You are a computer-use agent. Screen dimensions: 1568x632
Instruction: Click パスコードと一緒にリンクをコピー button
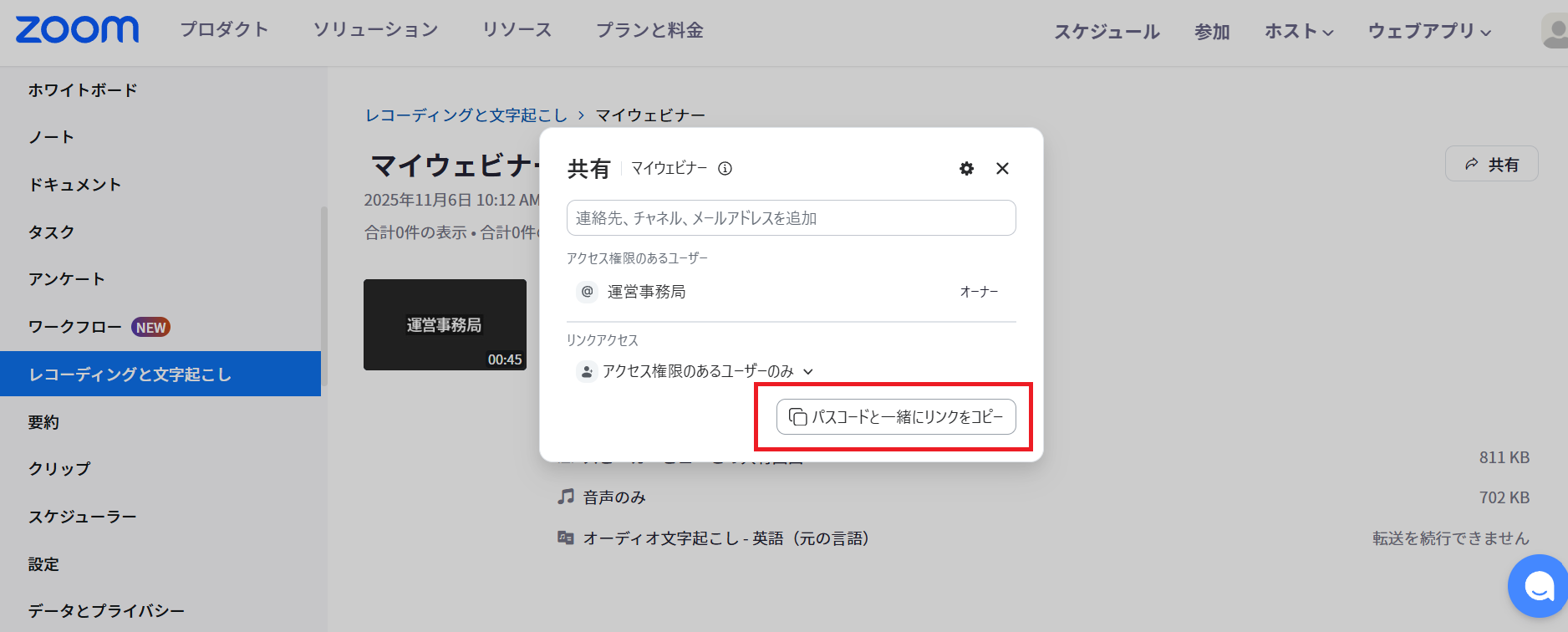(896, 417)
